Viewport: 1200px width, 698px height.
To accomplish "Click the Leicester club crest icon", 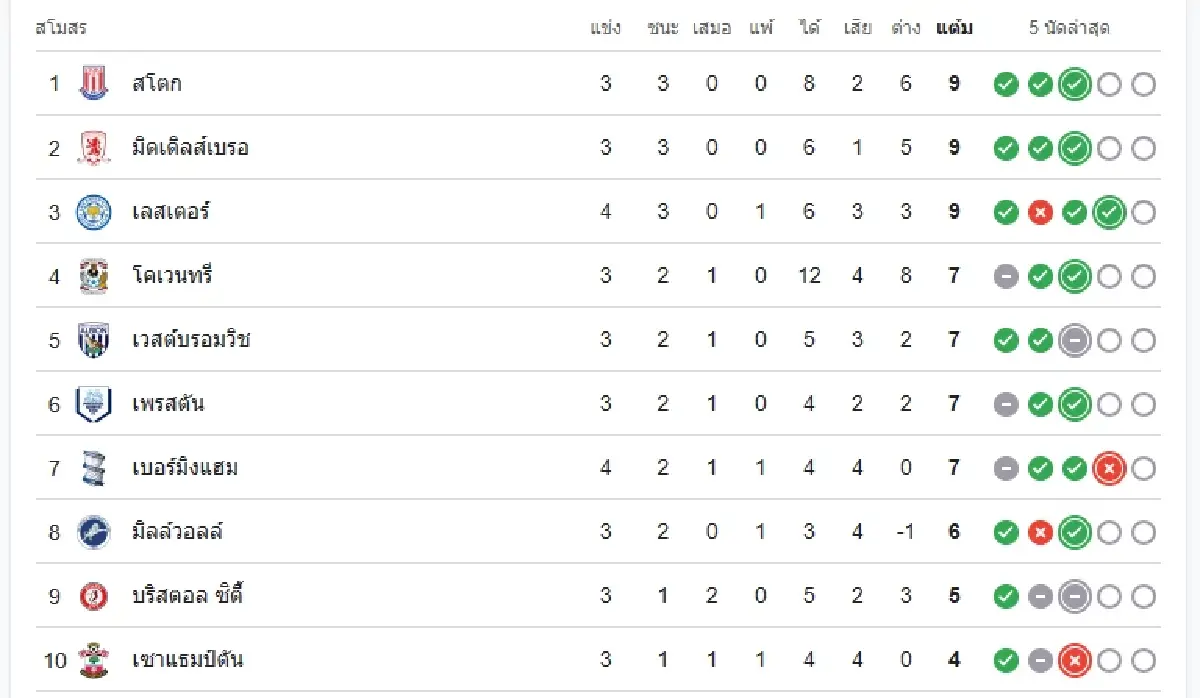I will 93,212.
